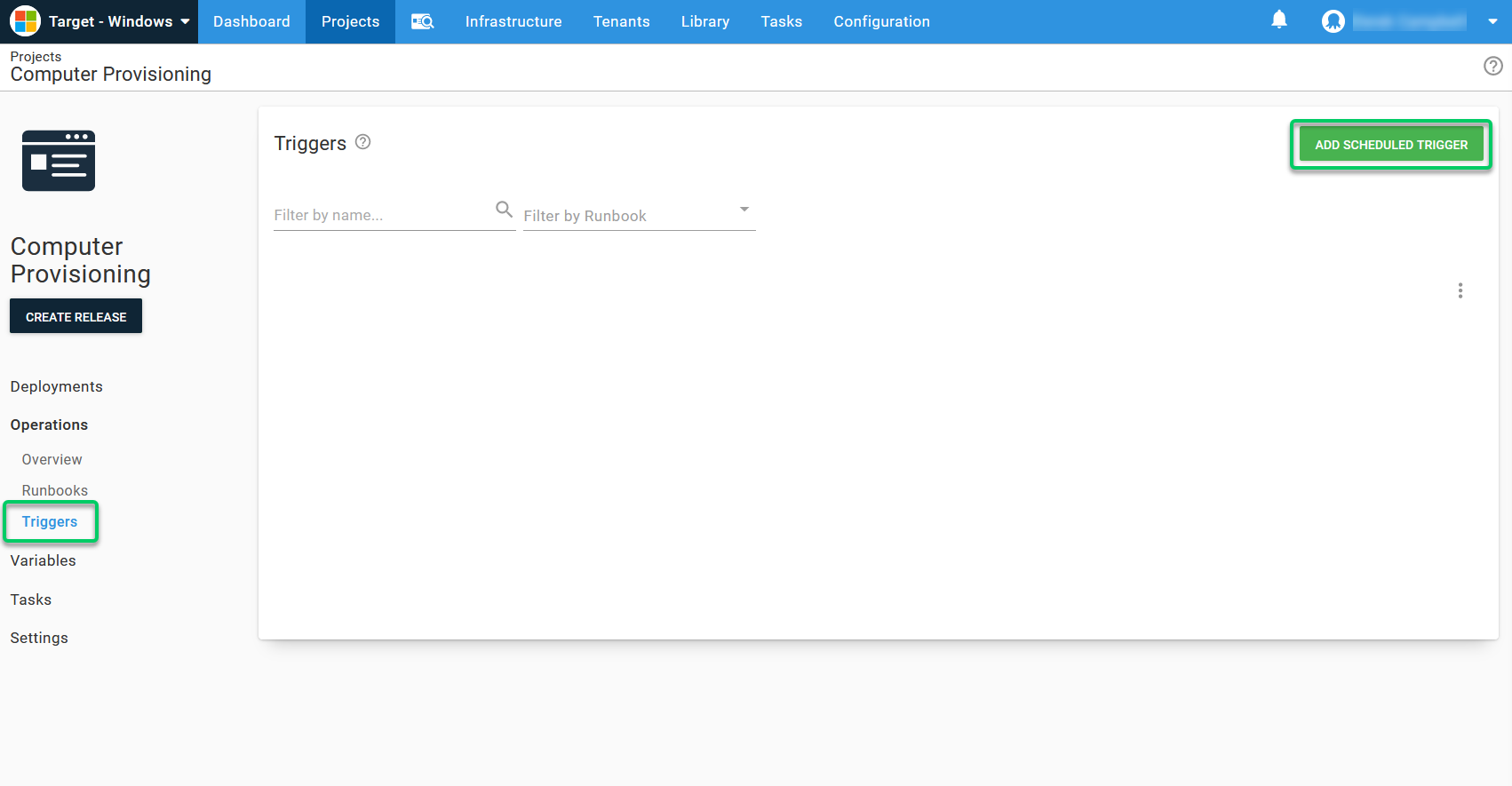Click the Computer Provisioning project logo
1512x786 pixels.
(59, 161)
